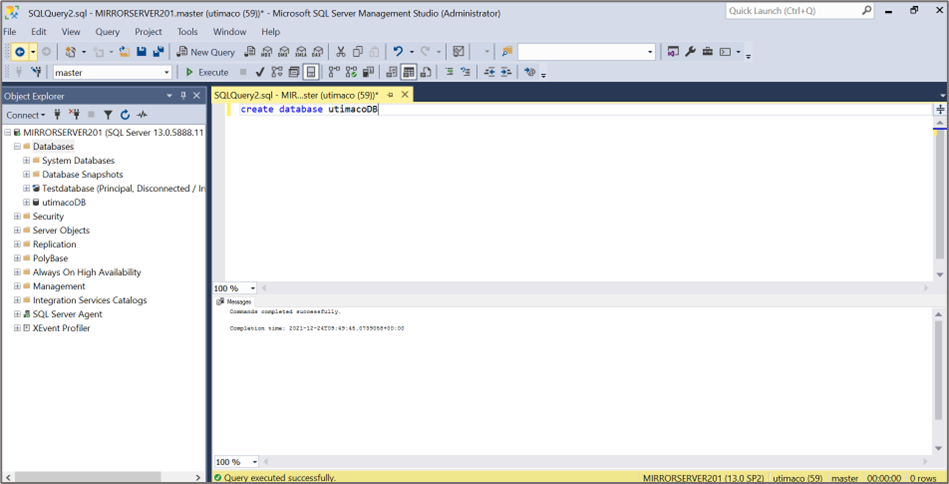The image size is (949, 484).
Task: Open the Query Options icon
Action: (x=294, y=72)
